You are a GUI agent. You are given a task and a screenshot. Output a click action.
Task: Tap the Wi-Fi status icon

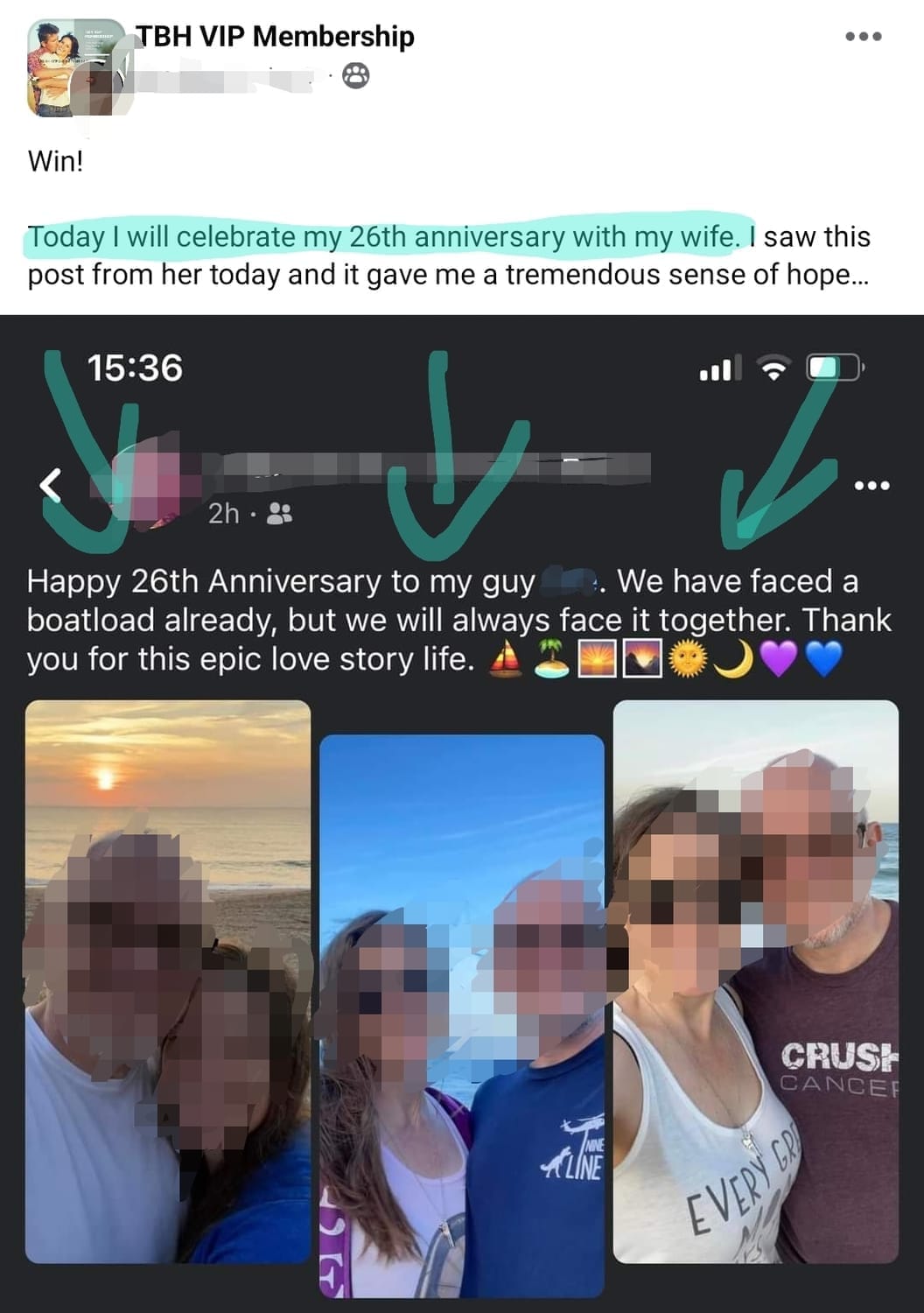point(773,369)
